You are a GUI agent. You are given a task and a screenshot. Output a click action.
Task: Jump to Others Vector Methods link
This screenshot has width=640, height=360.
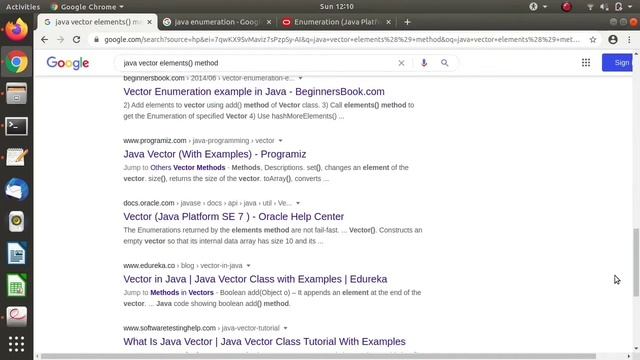coord(188,167)
